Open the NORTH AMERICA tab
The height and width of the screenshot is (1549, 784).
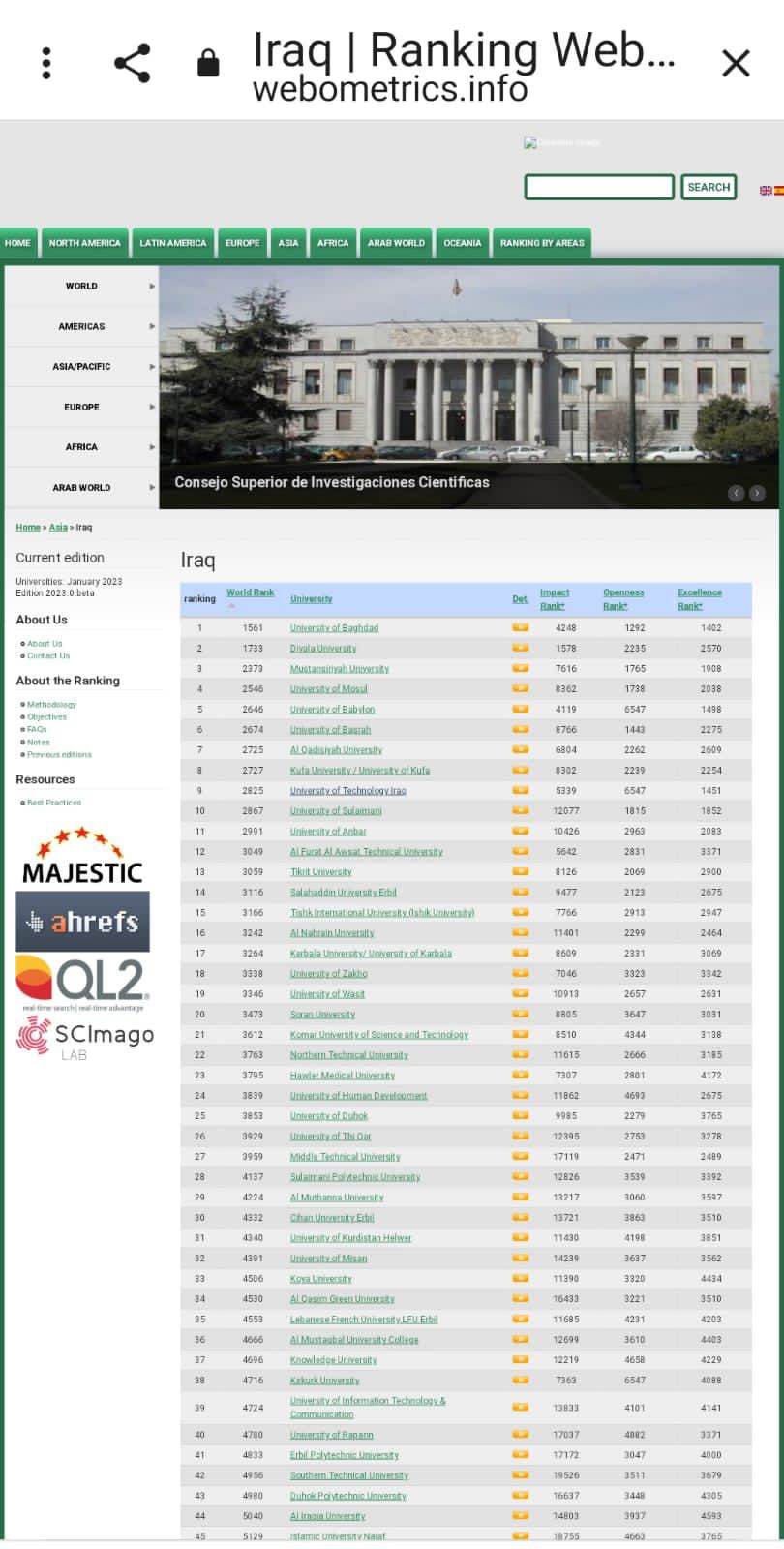85,243
